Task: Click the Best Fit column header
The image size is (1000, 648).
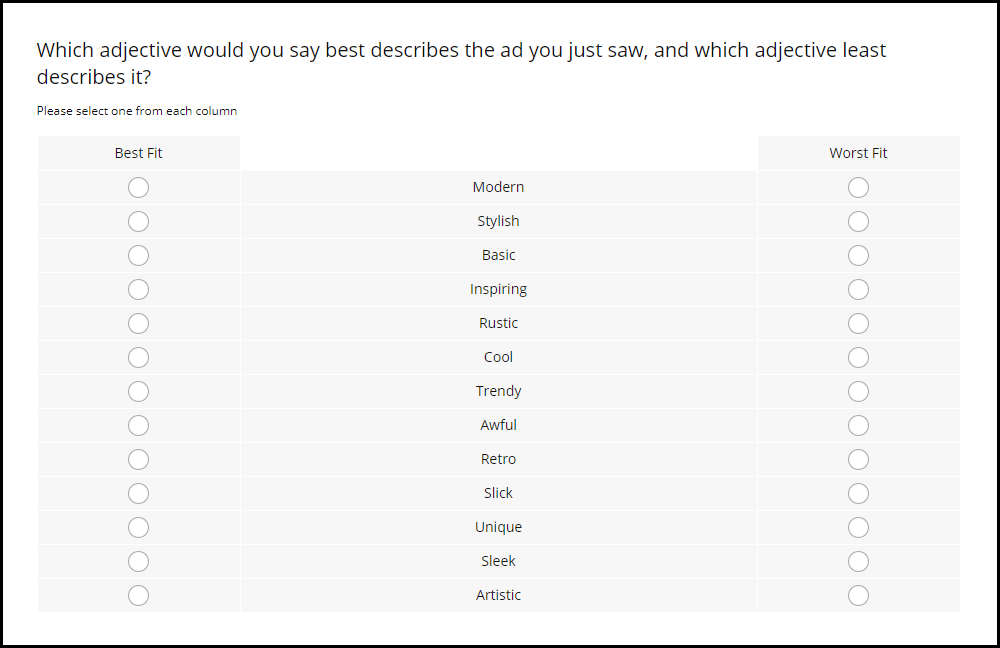Action: pos(138,153)
